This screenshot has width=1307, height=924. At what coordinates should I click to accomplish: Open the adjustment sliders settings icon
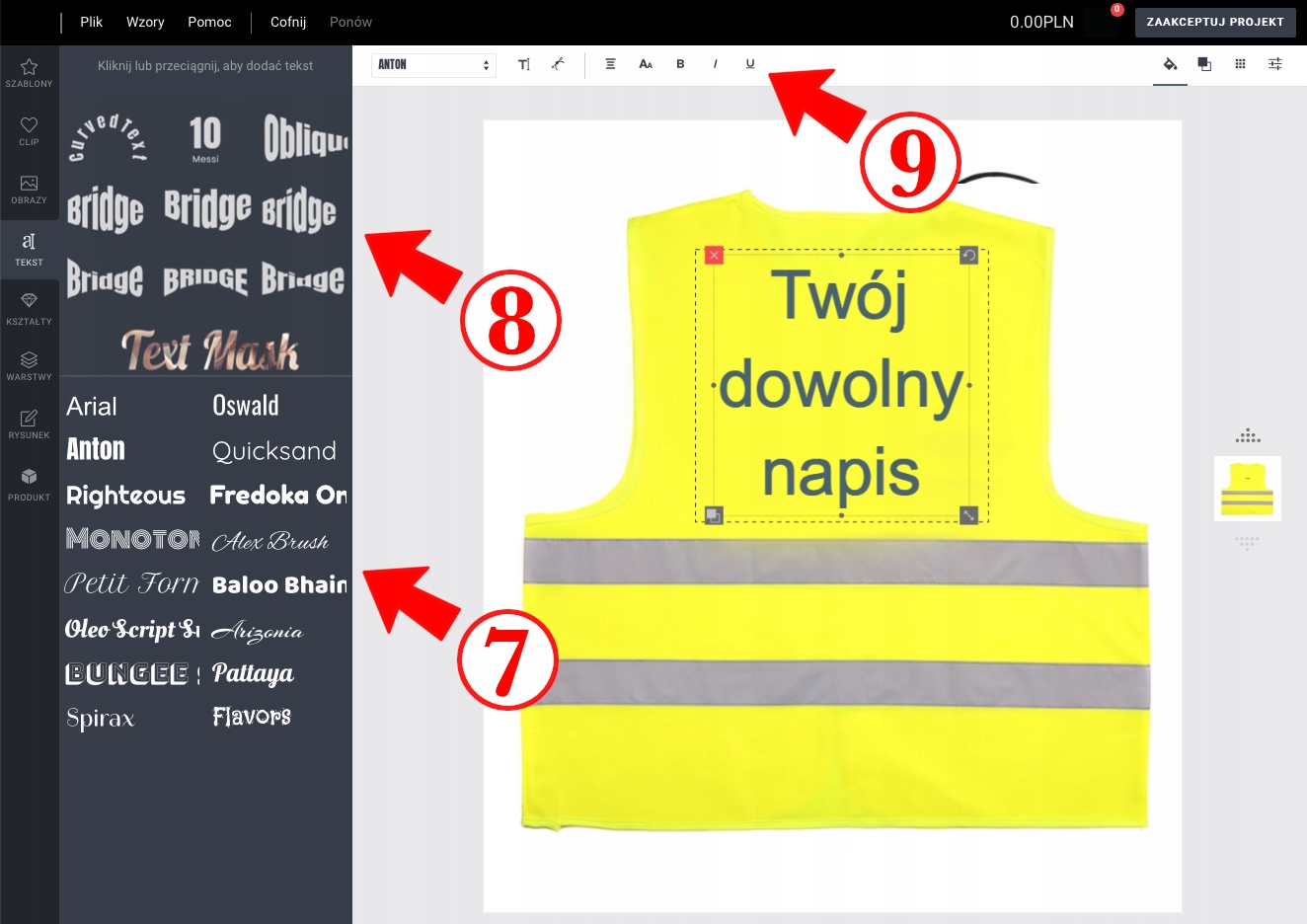1275,64
